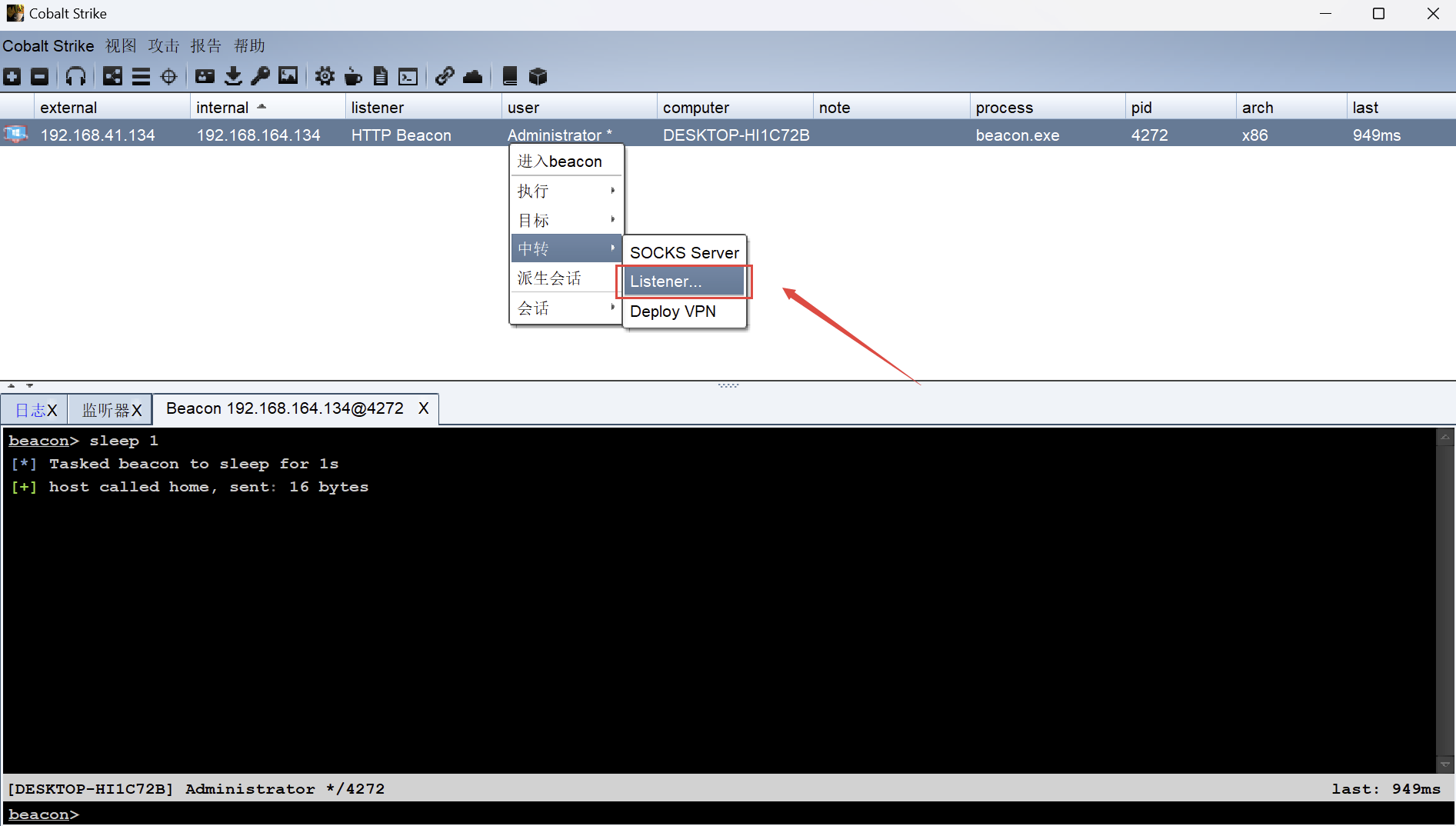Image resolution: width=1456 pixels, height=826 pixels.
Task: Click the beacon session computer icon in table
Action: [x=15, y=135]
